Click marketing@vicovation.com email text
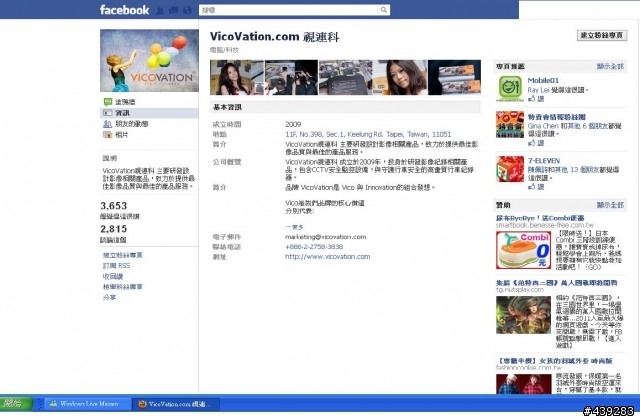Viewport: 640px width, 419px height. [325, 237]
